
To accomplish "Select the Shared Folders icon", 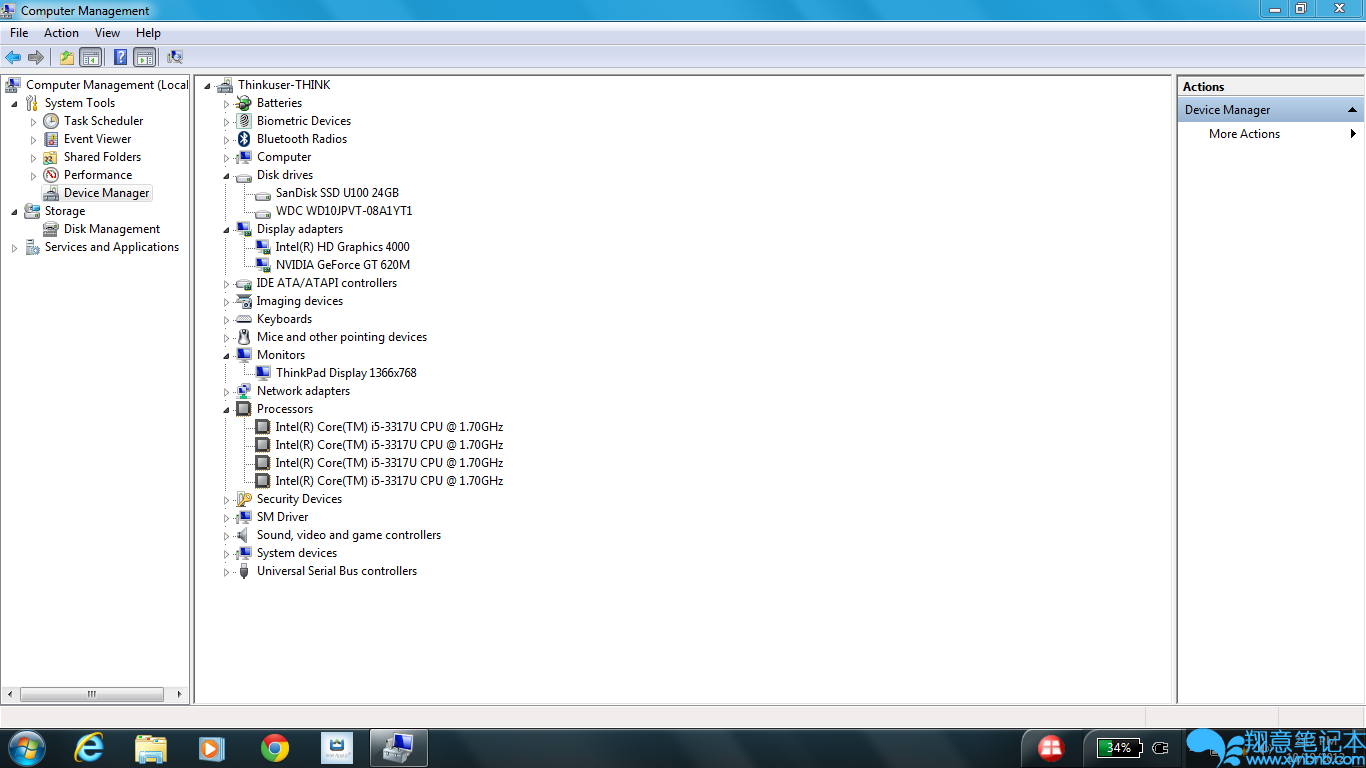I will click(x=51, y=157).
